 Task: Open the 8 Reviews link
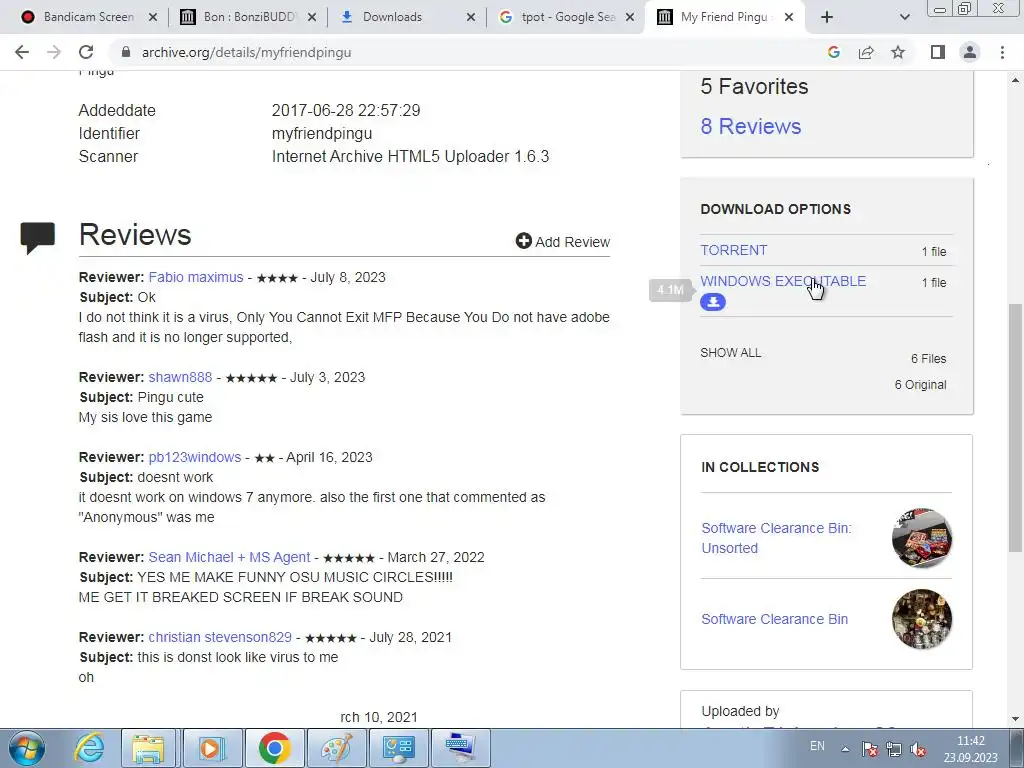click(750, 126)
